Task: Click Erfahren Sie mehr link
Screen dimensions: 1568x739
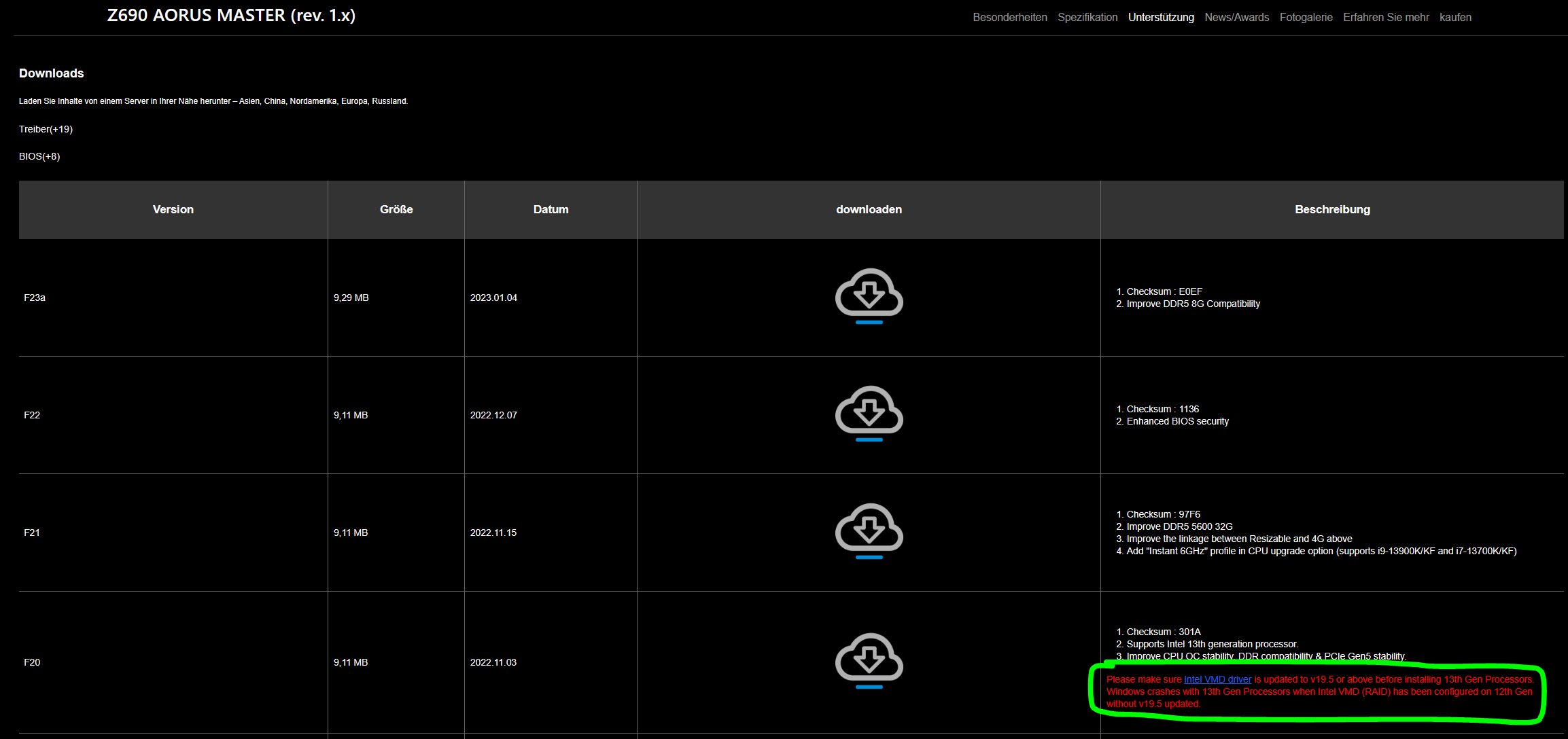Action: pos(1386,17)
